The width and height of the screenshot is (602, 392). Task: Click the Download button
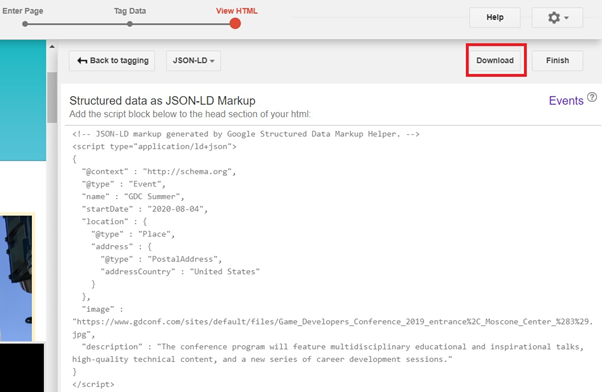tap(494, 61)
